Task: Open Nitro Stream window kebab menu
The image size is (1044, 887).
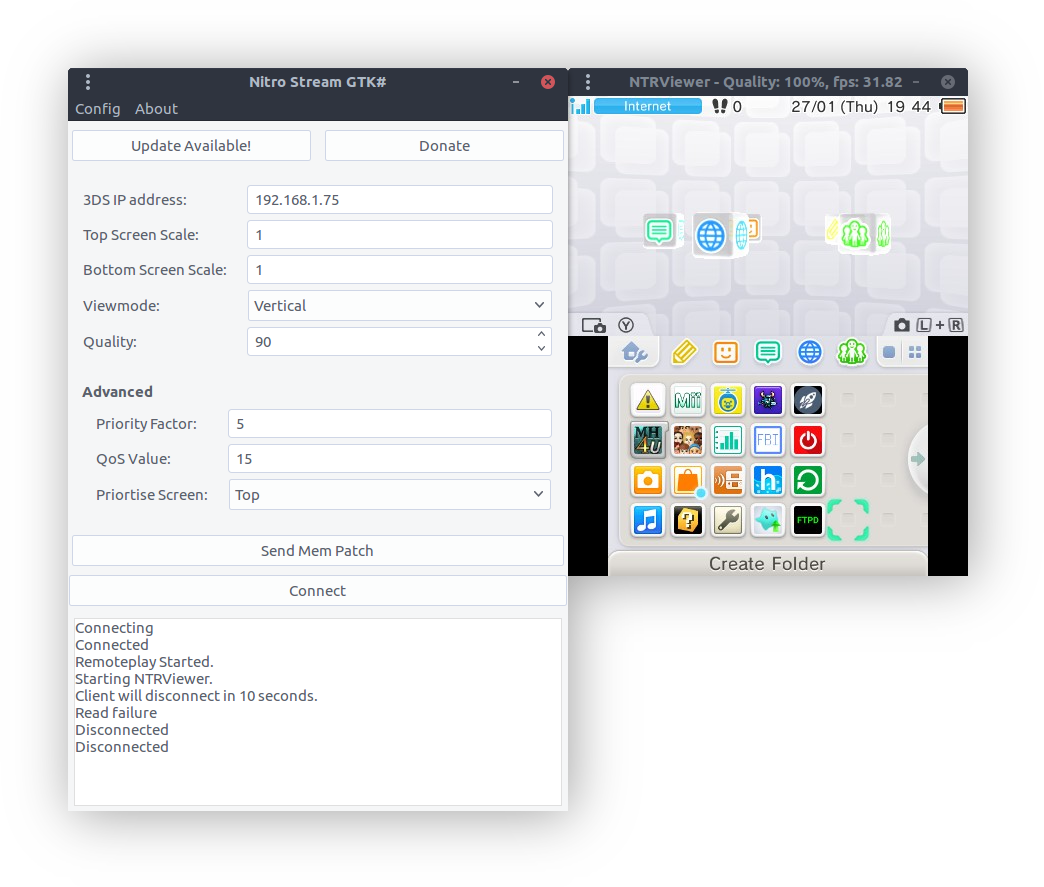Action: (88, 82)
